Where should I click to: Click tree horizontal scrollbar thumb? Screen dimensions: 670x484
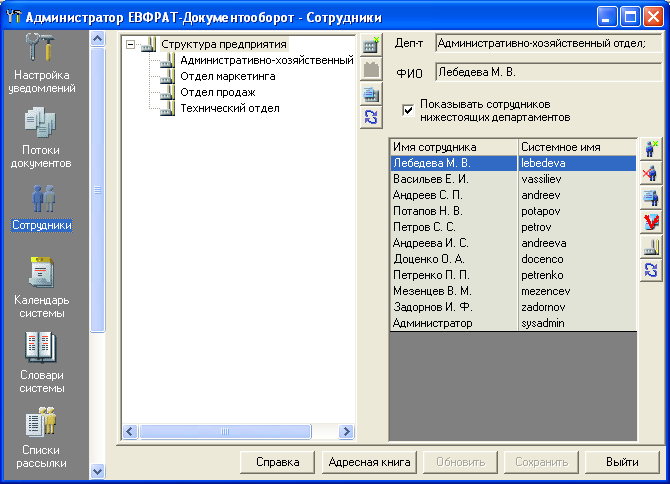coord(225,432)
